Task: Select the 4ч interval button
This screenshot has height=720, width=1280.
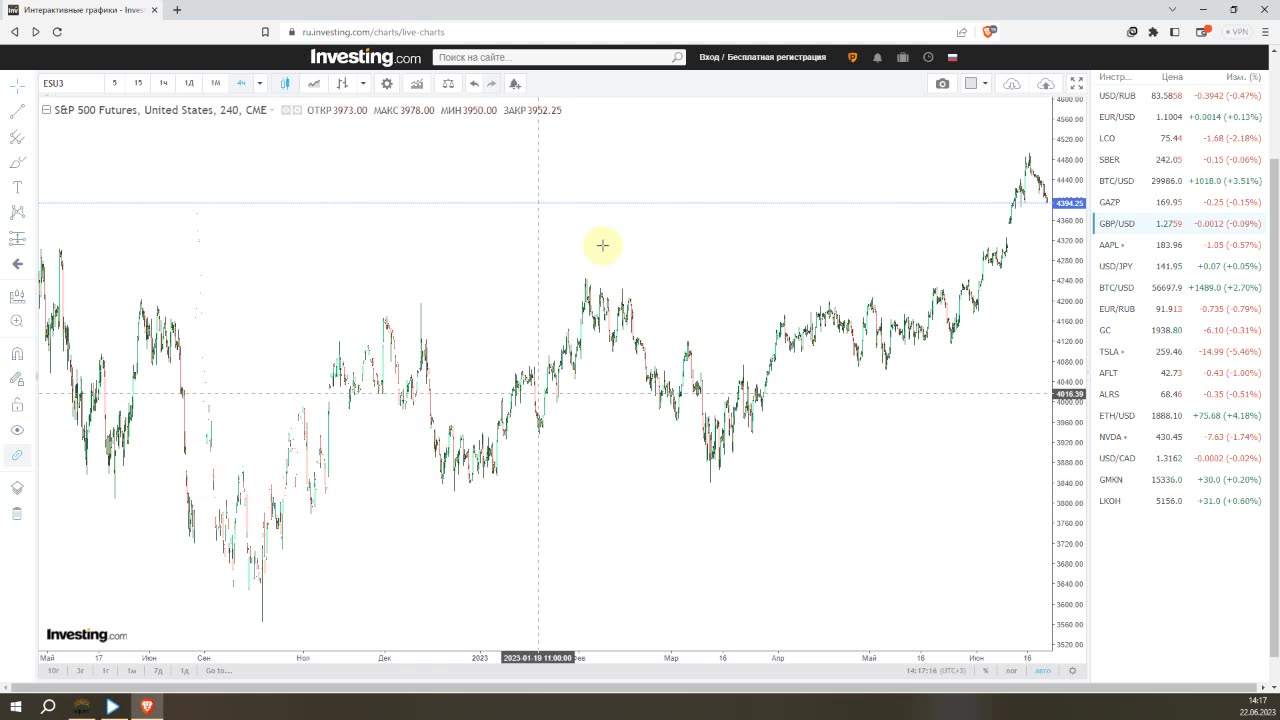Action: 241,83
